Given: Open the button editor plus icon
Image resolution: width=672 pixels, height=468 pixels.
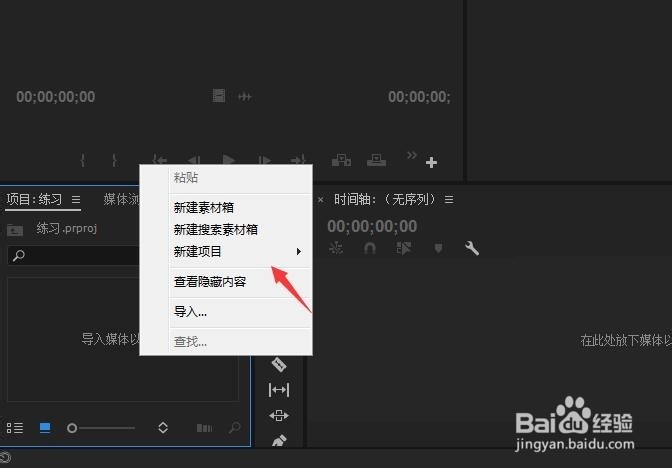Looking at the screenshot, I should click(x=431, y=162).
